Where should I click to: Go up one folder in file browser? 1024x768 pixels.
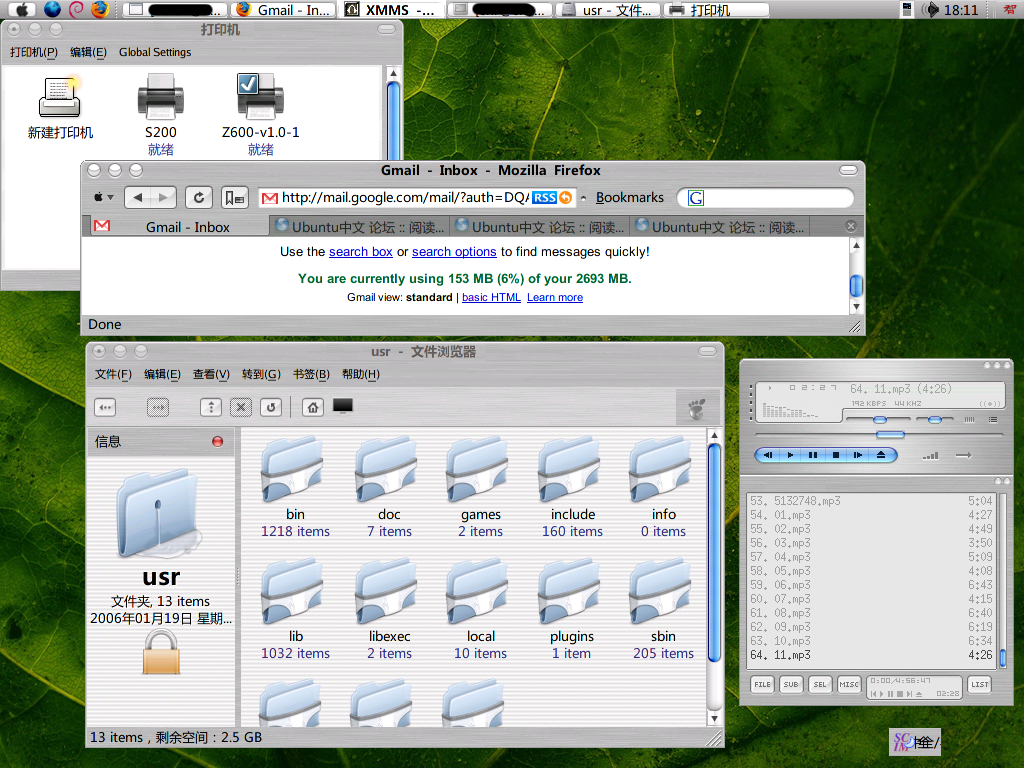[210, 408]
